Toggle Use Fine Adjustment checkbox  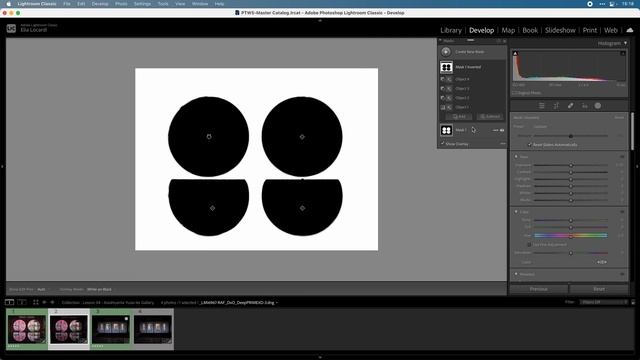click(x=529, y=244)
